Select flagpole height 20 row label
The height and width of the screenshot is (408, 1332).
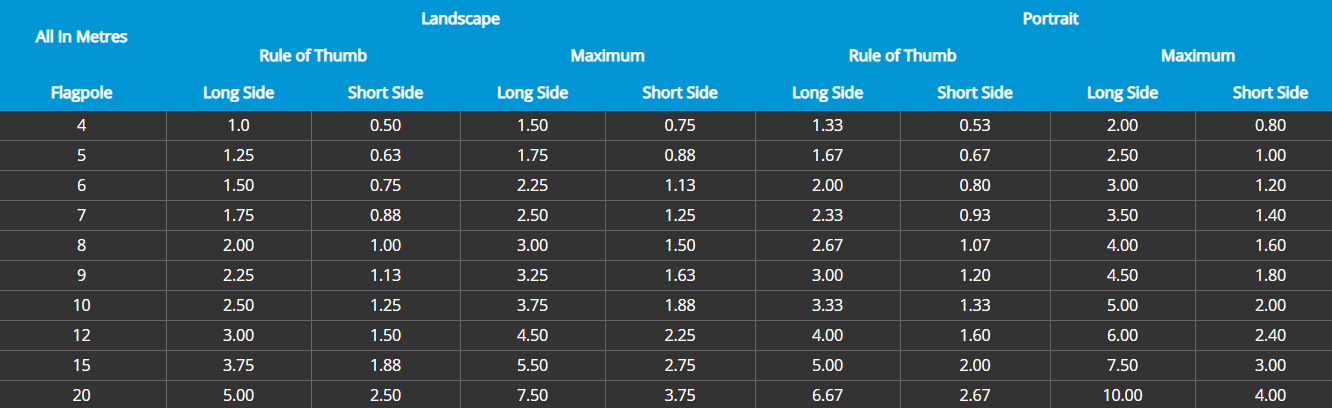point(82,395)
